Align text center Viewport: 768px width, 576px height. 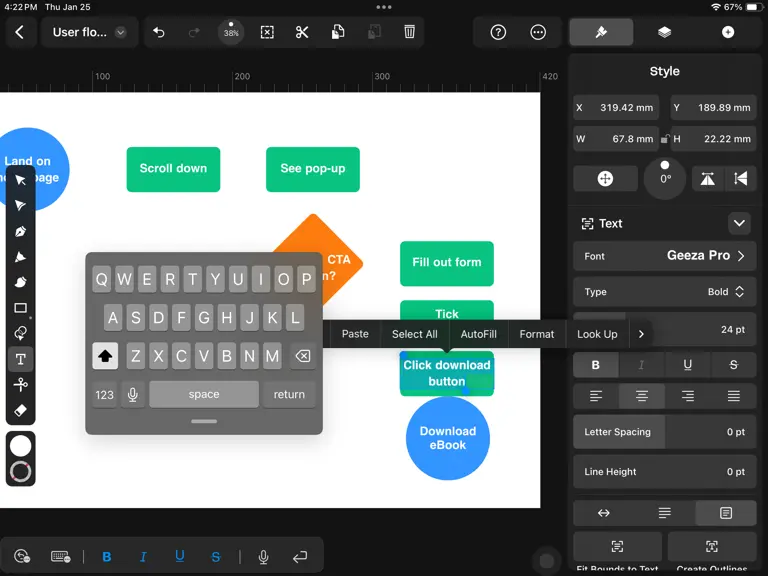coord(641,396)
